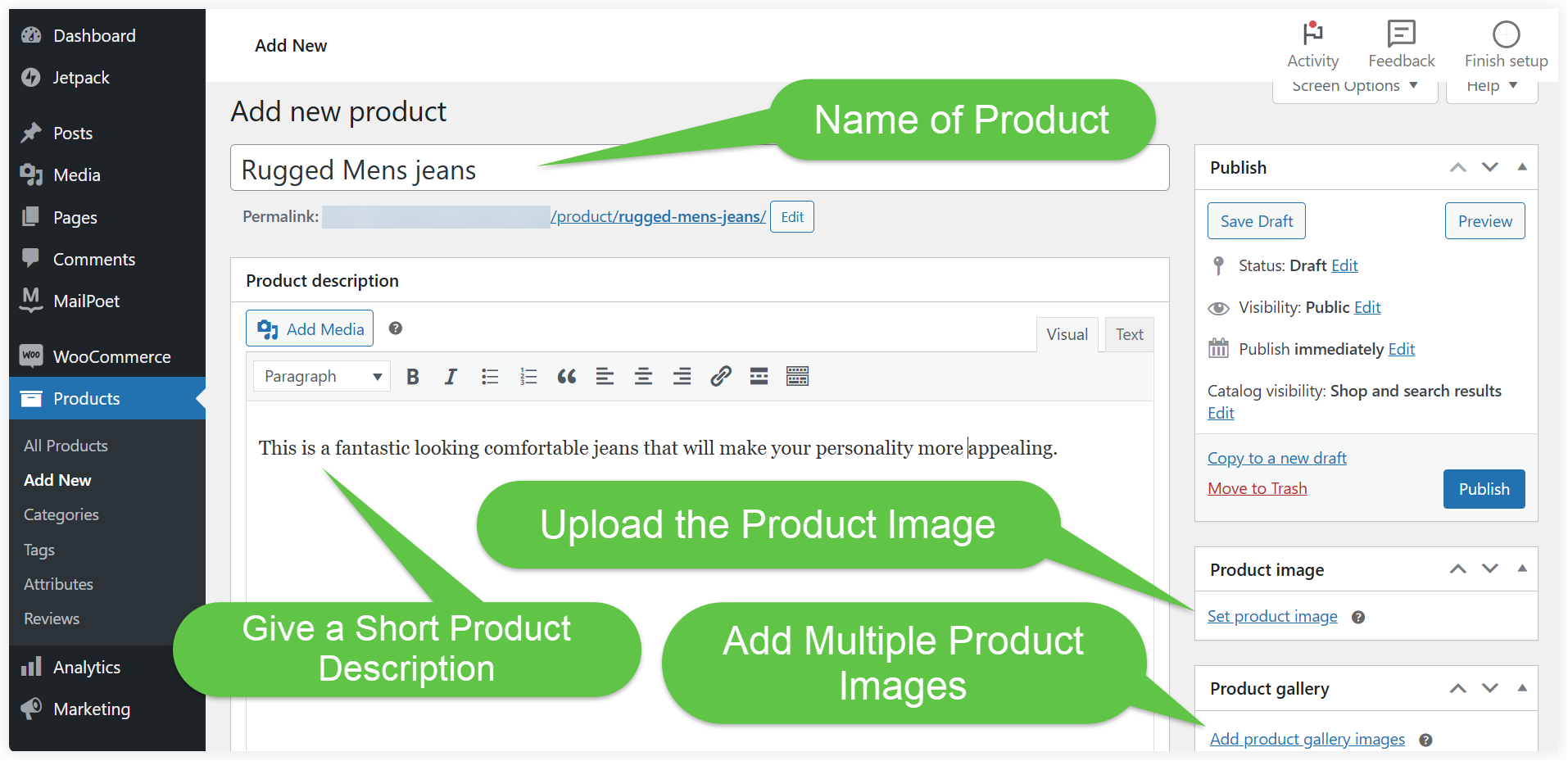This screenshot has height=761, width=1568.
Task: Open Tags under Products
Action: 39,550
